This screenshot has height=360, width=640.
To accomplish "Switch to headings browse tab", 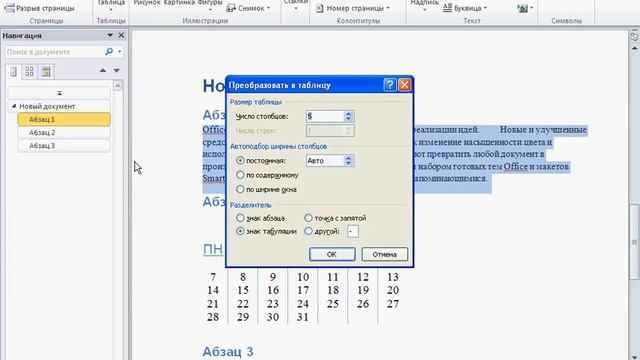I will click(13, 72).
